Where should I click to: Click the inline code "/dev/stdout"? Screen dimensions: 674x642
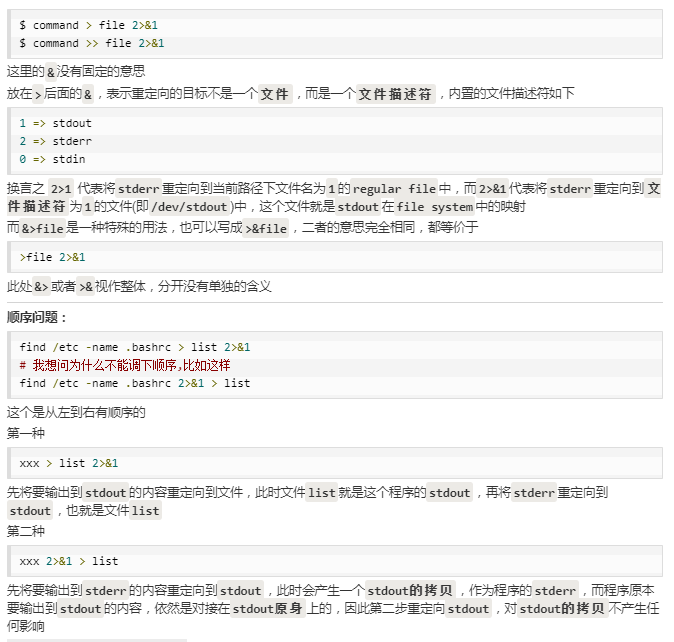[189, 207]
